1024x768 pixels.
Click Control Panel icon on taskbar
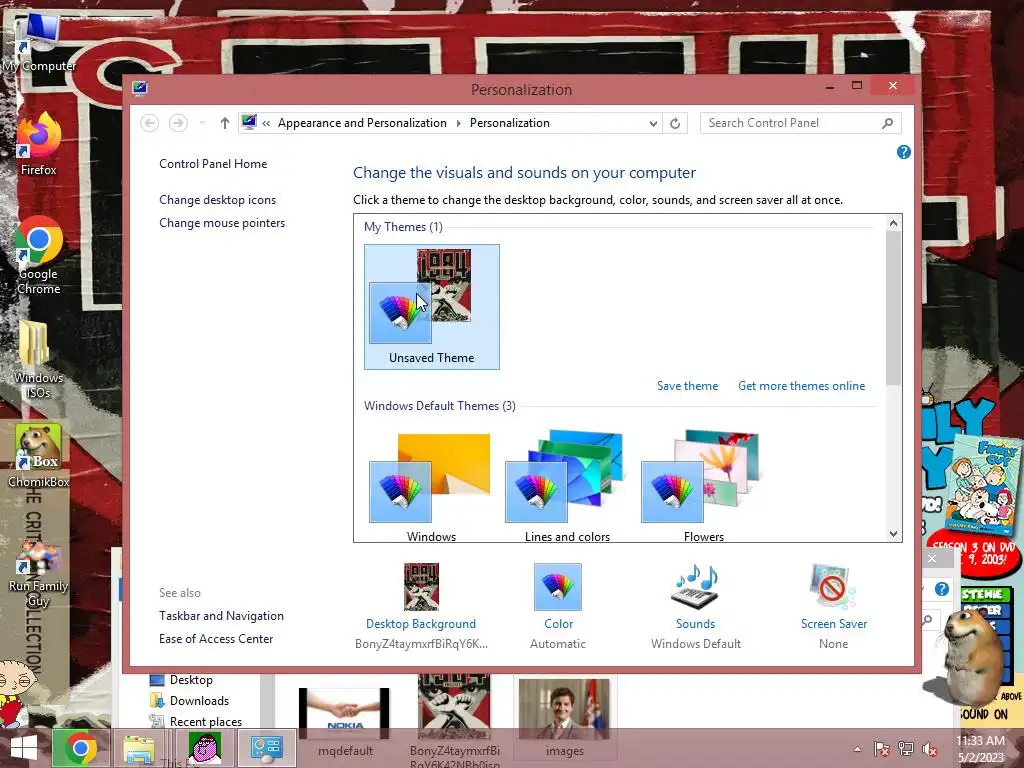[266, 748]
